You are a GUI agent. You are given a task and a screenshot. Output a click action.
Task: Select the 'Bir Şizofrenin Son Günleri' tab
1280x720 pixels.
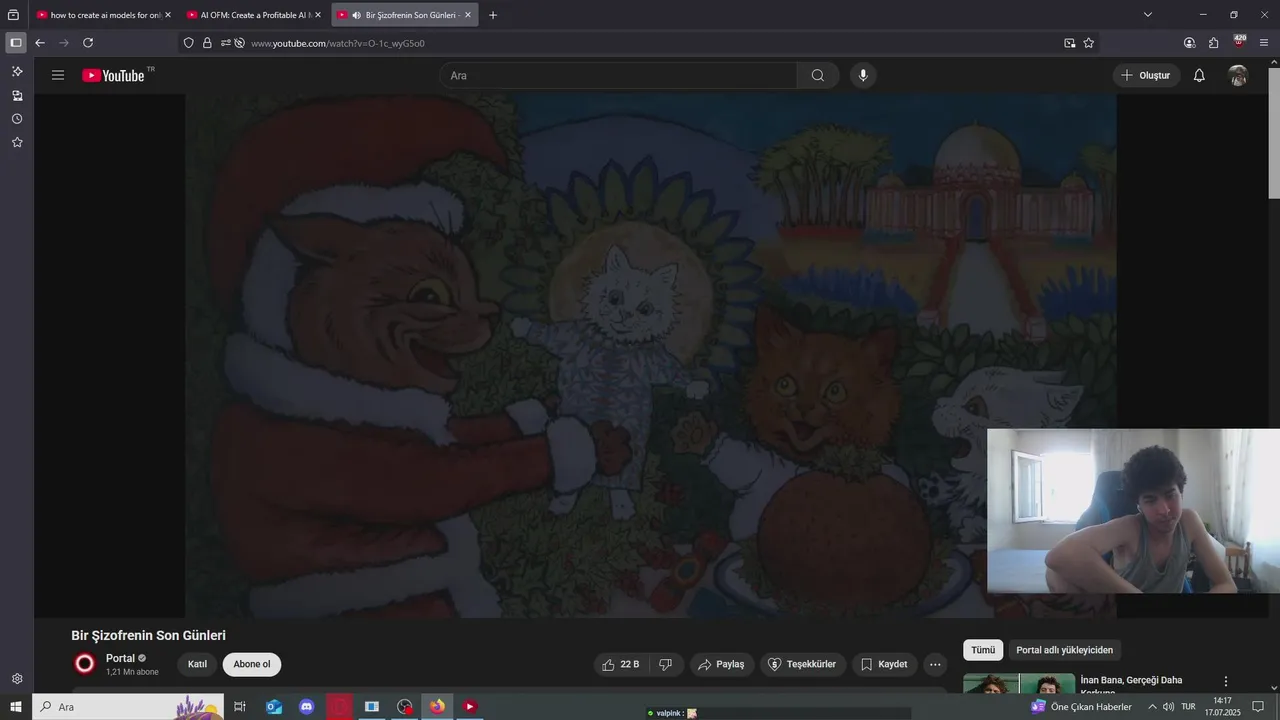tap(404, 15)
